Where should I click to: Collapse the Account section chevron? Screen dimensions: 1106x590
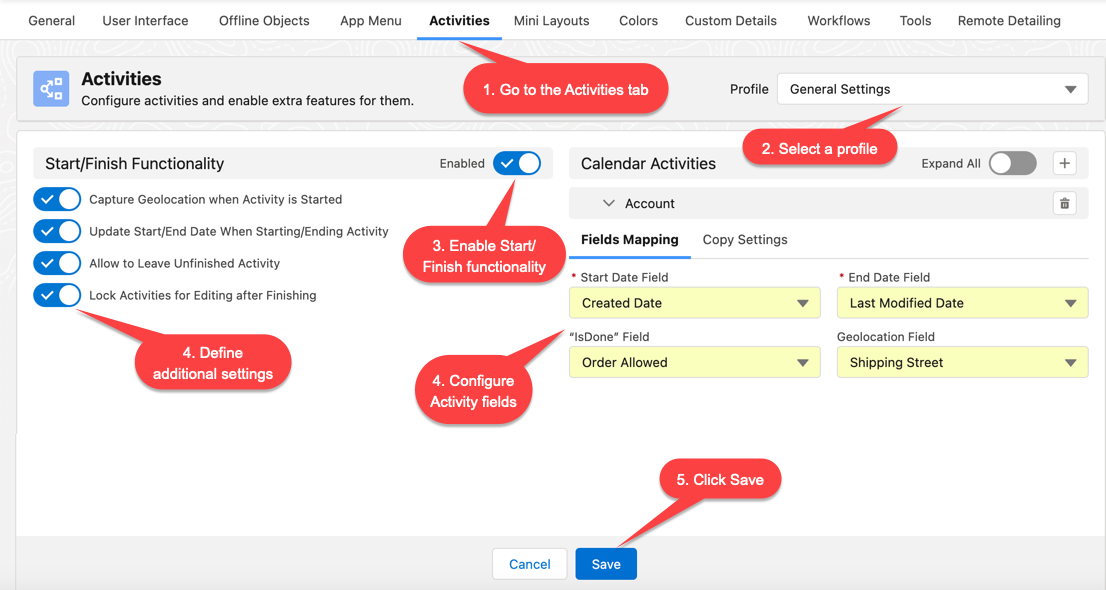click(608, 202)
